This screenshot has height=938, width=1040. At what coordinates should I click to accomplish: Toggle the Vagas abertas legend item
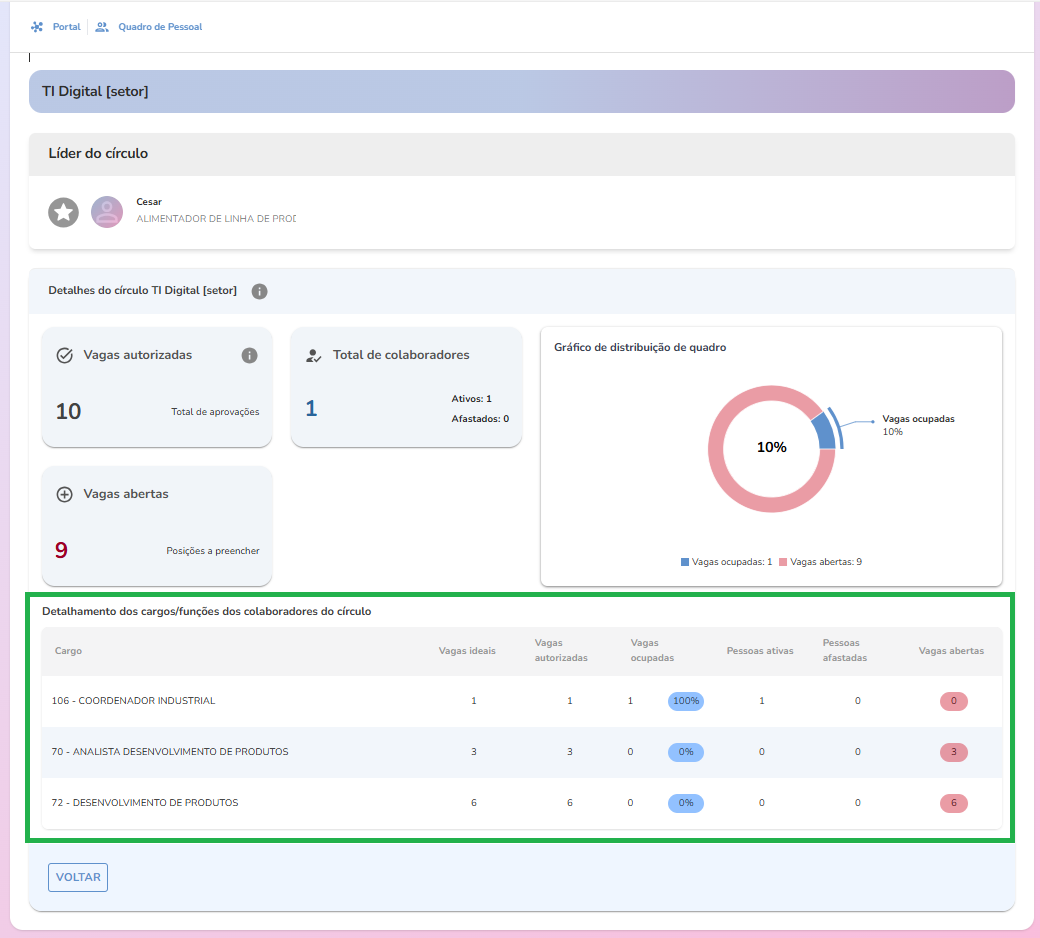coord(821,562)
